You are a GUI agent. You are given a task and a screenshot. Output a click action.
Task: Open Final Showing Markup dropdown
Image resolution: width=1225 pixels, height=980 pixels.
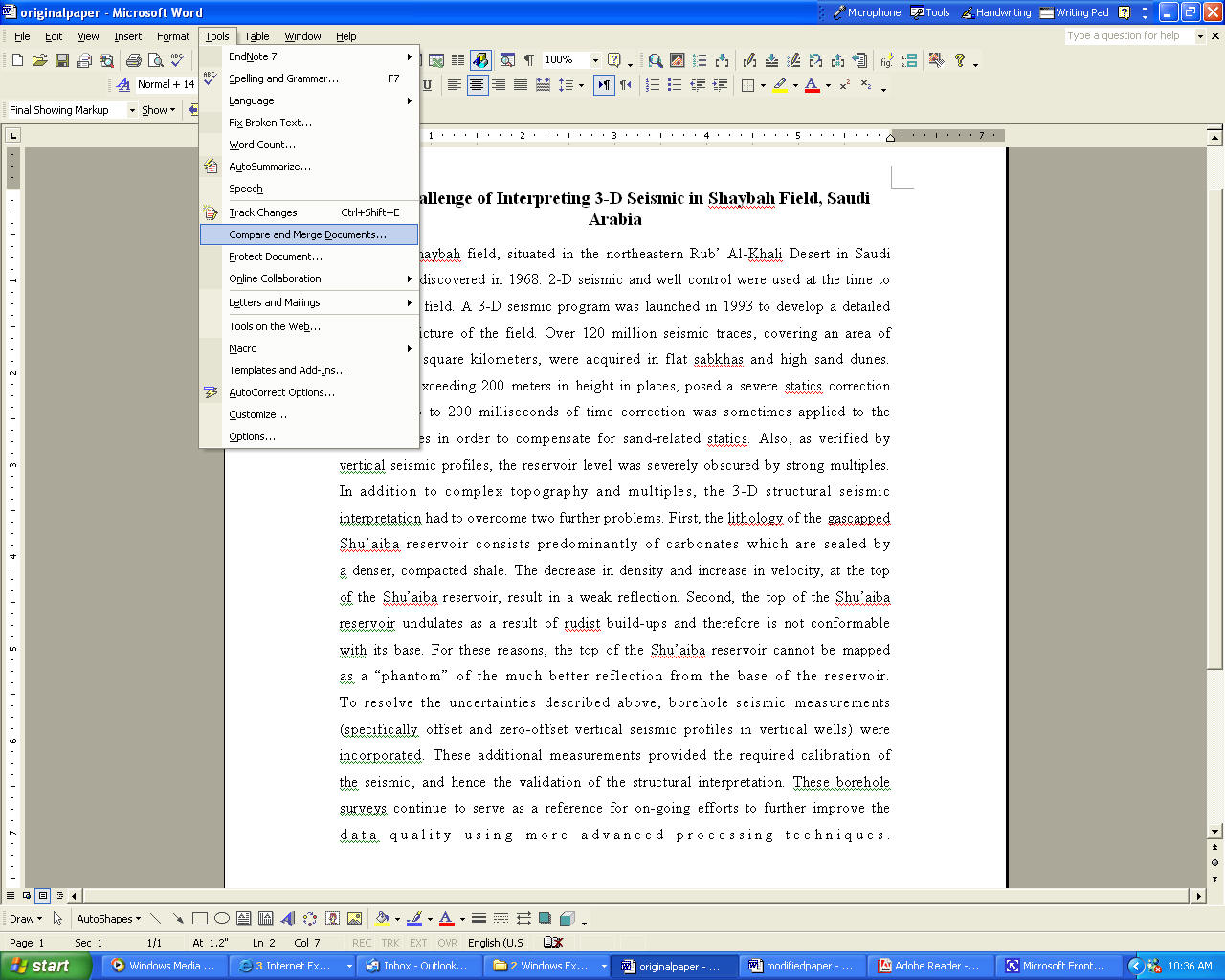pyautogui.click(x=132, y=110)
